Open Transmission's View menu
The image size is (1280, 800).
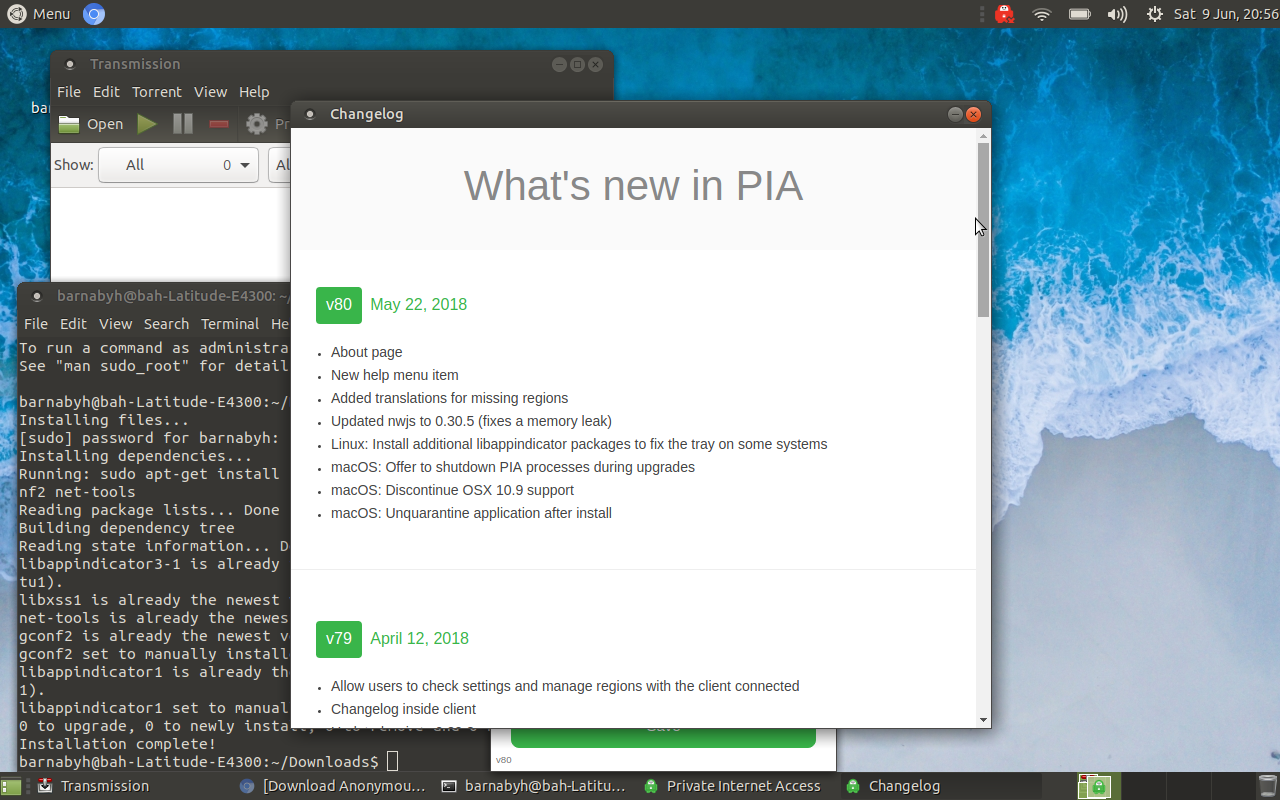pos(210,92)
